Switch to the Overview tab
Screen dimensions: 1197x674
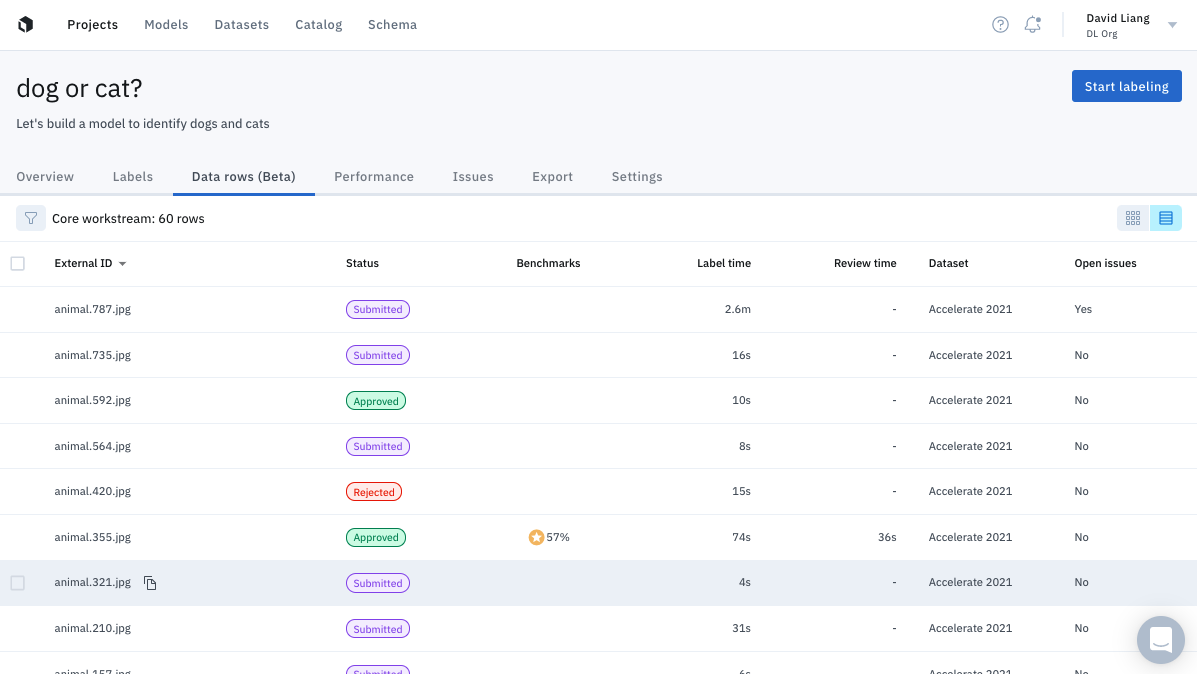(x=45, y=176)
